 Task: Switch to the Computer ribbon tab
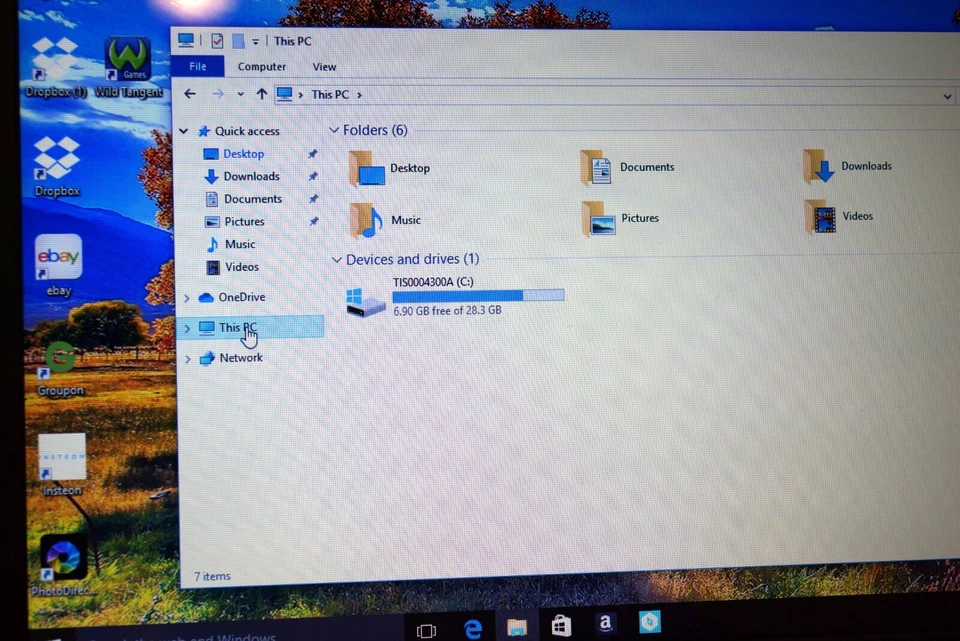point(261,66)
